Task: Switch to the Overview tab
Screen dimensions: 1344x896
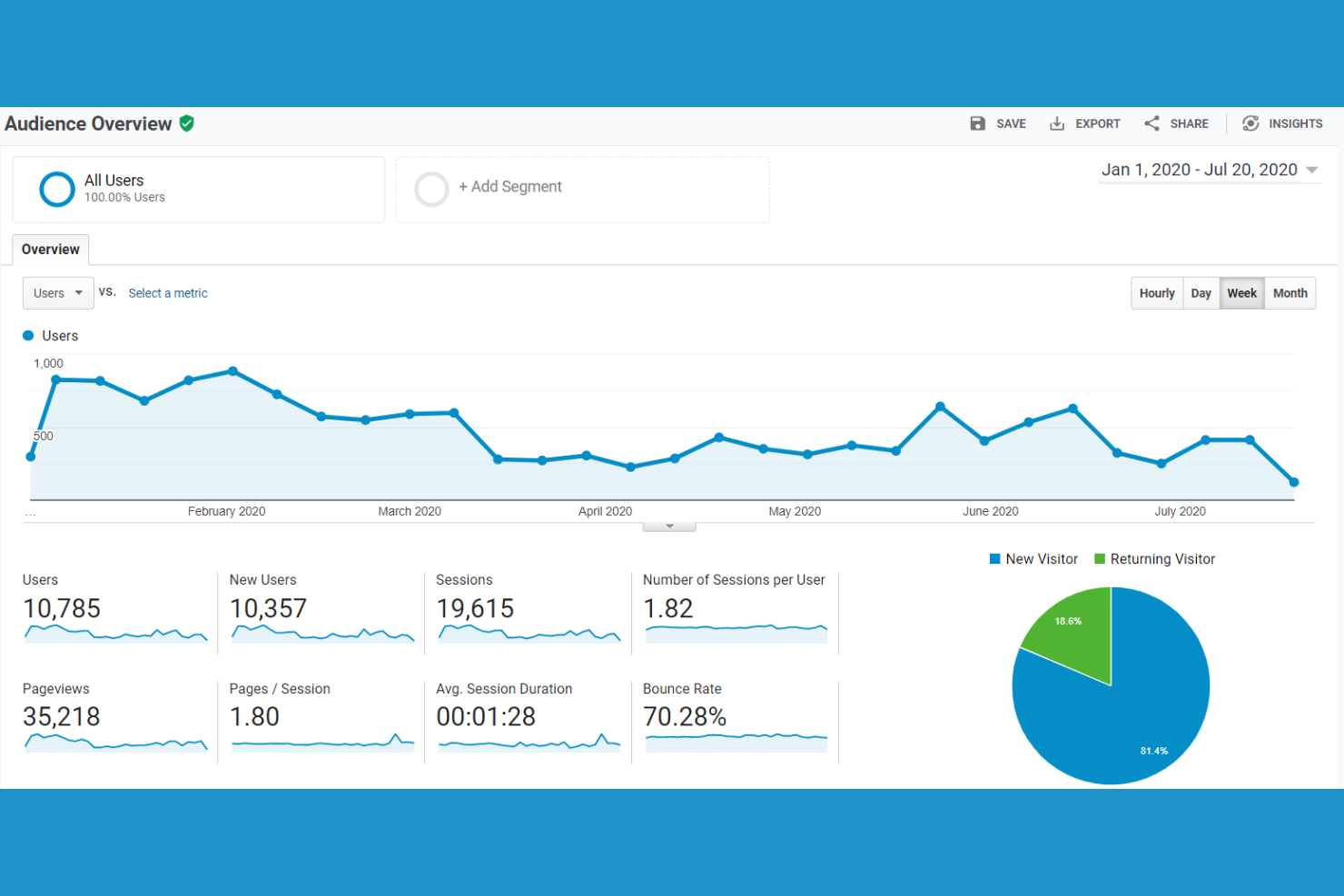Action: point(50,249)
